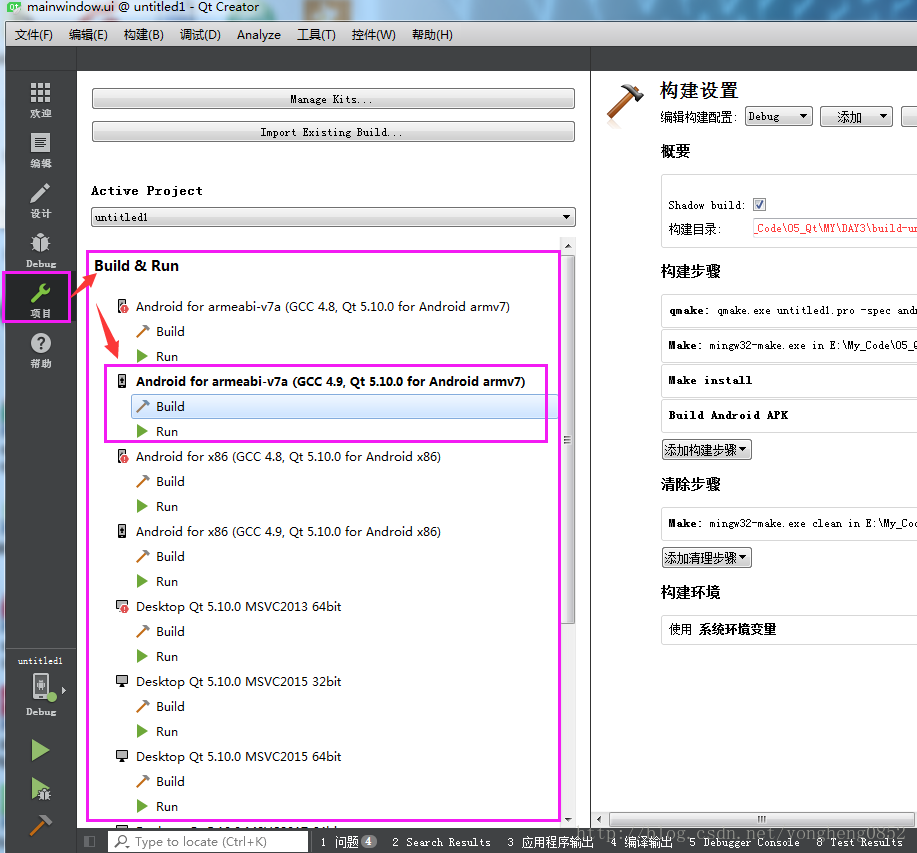Click Import Existing Build button

(333, 132)
